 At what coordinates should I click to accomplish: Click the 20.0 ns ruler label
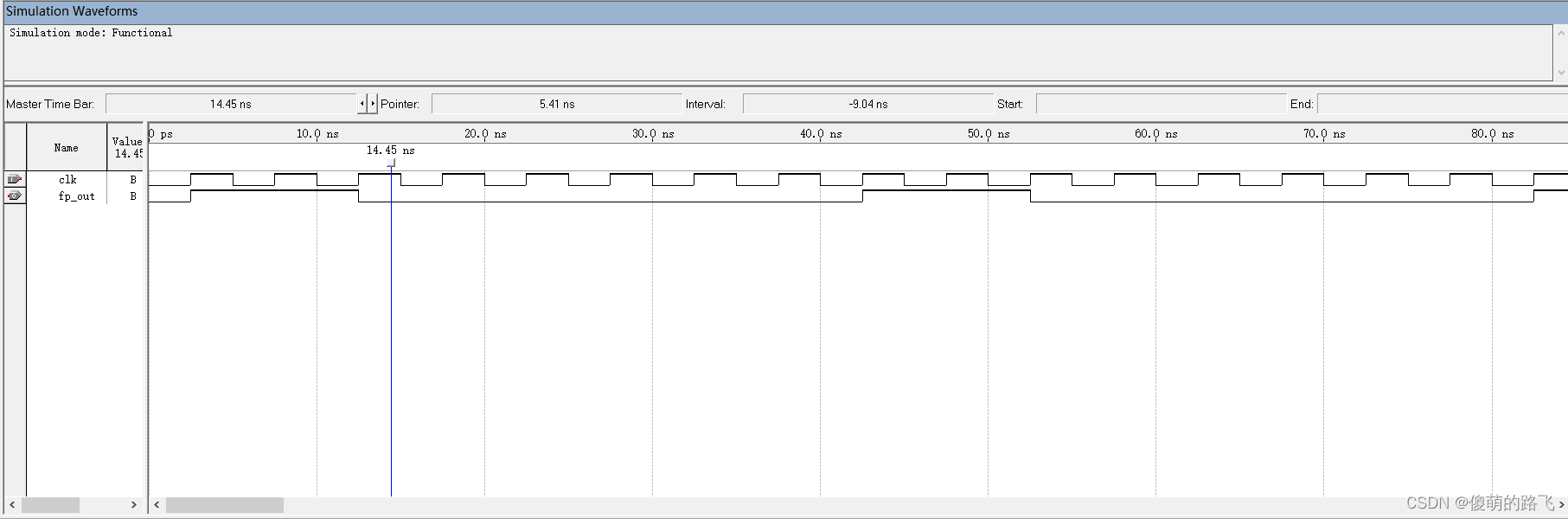coord(485,134)
